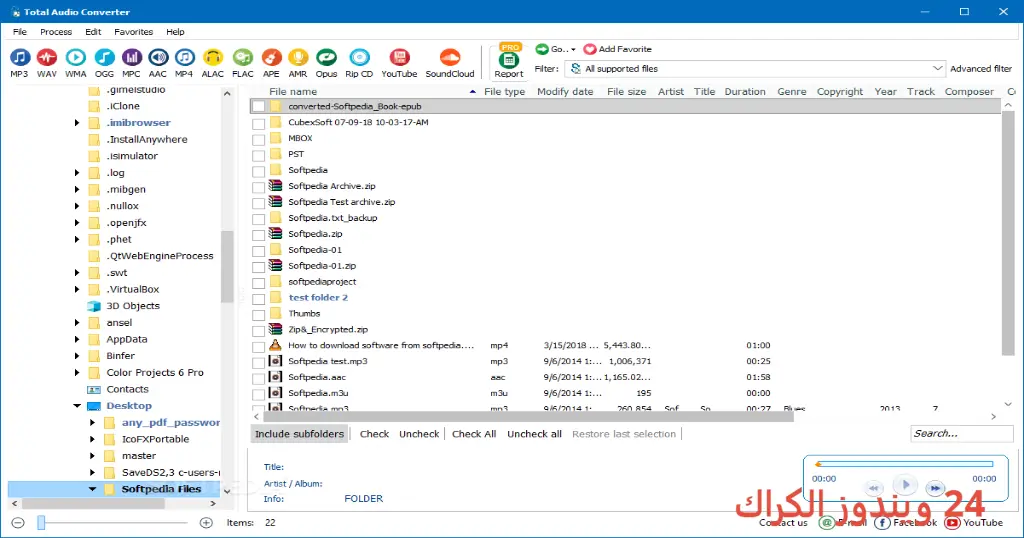Click the file list horizontal scrollbar
This screenshot has width=1024, height=538.
point(526,417)
